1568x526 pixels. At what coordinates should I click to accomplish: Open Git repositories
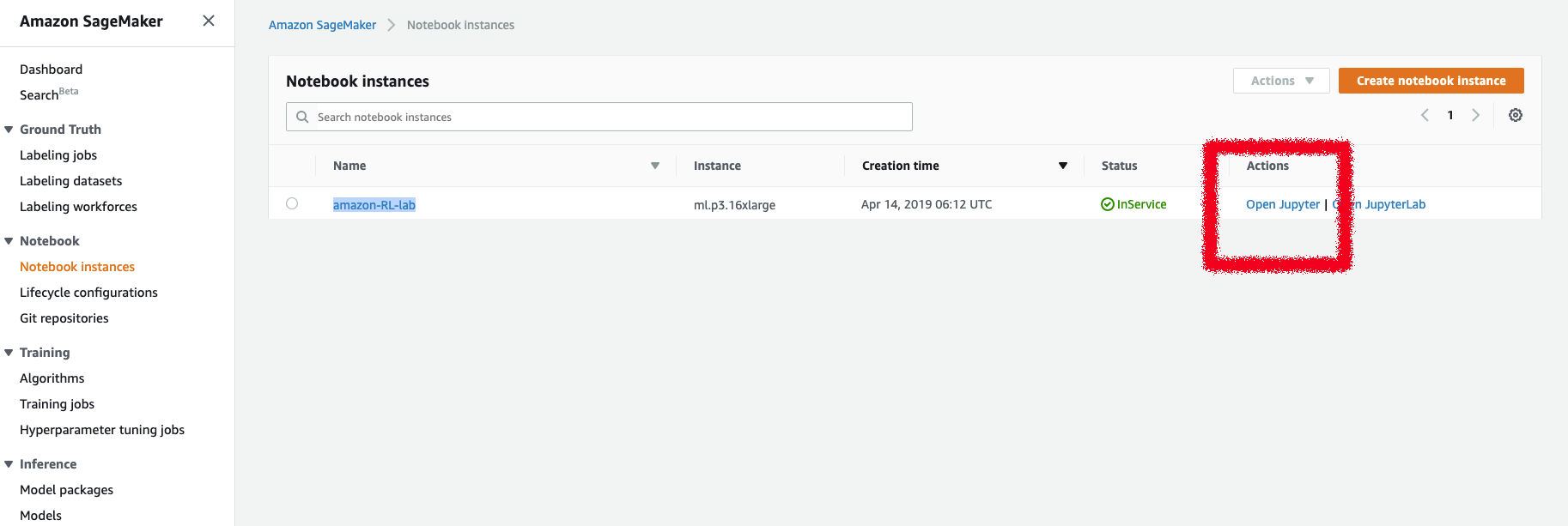64,318
